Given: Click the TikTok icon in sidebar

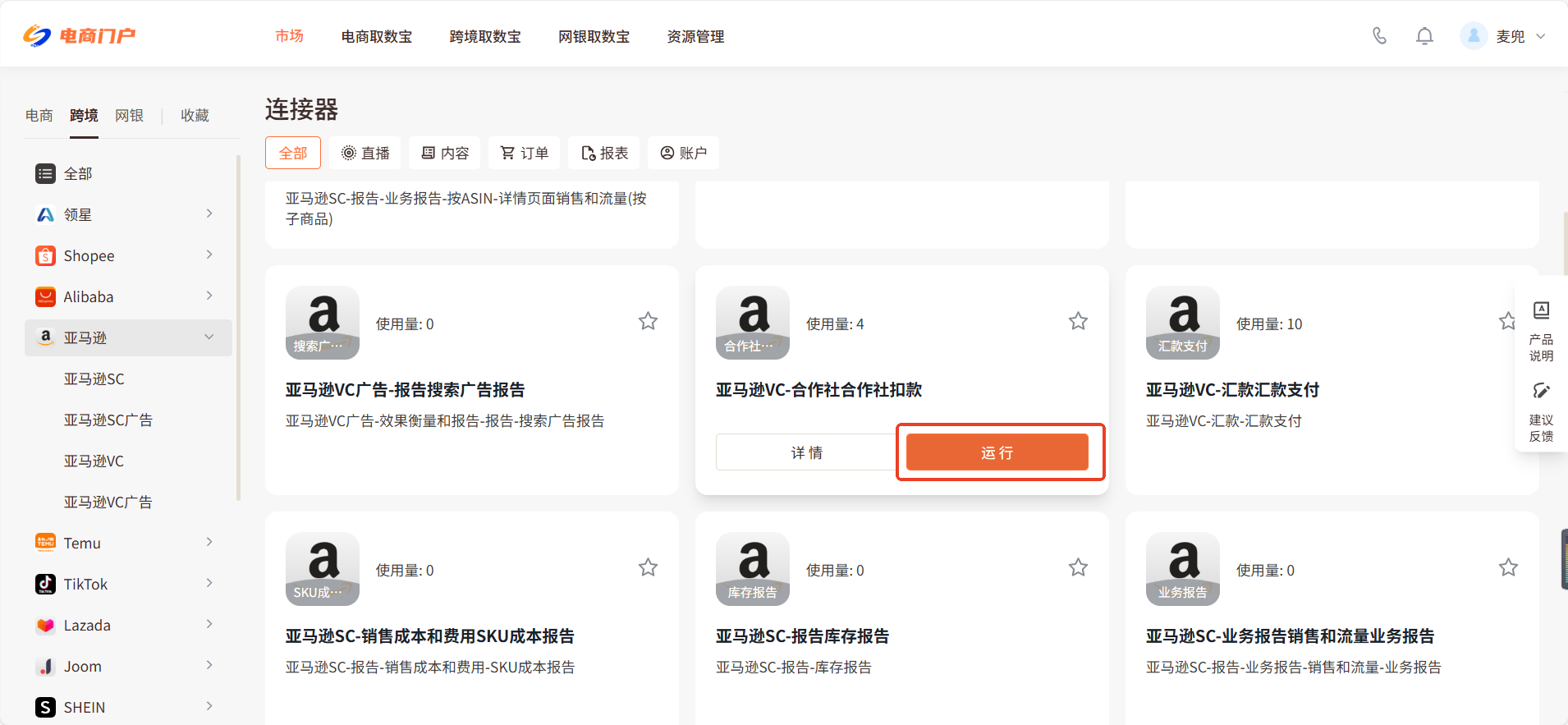Looking at the screenshot, I should [46, 584].
